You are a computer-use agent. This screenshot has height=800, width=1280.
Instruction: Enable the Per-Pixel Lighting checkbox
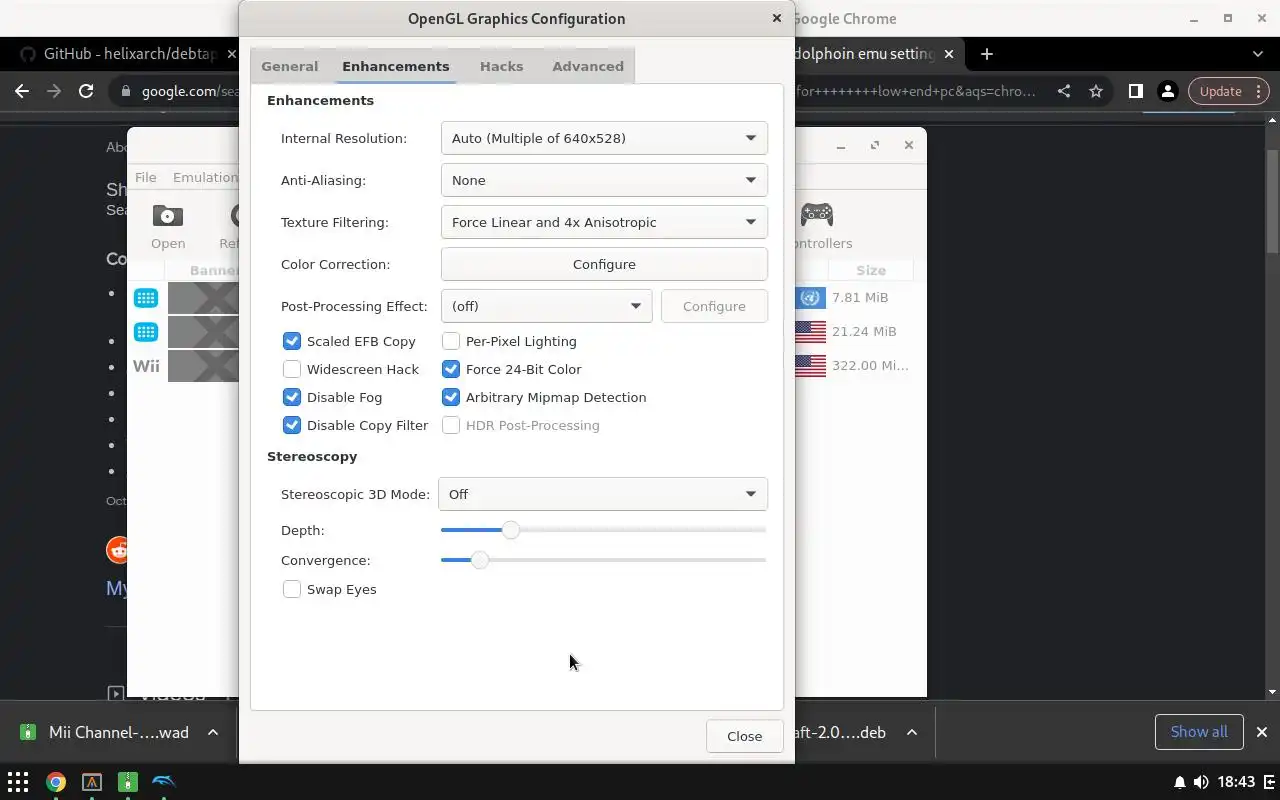point(451,341)
